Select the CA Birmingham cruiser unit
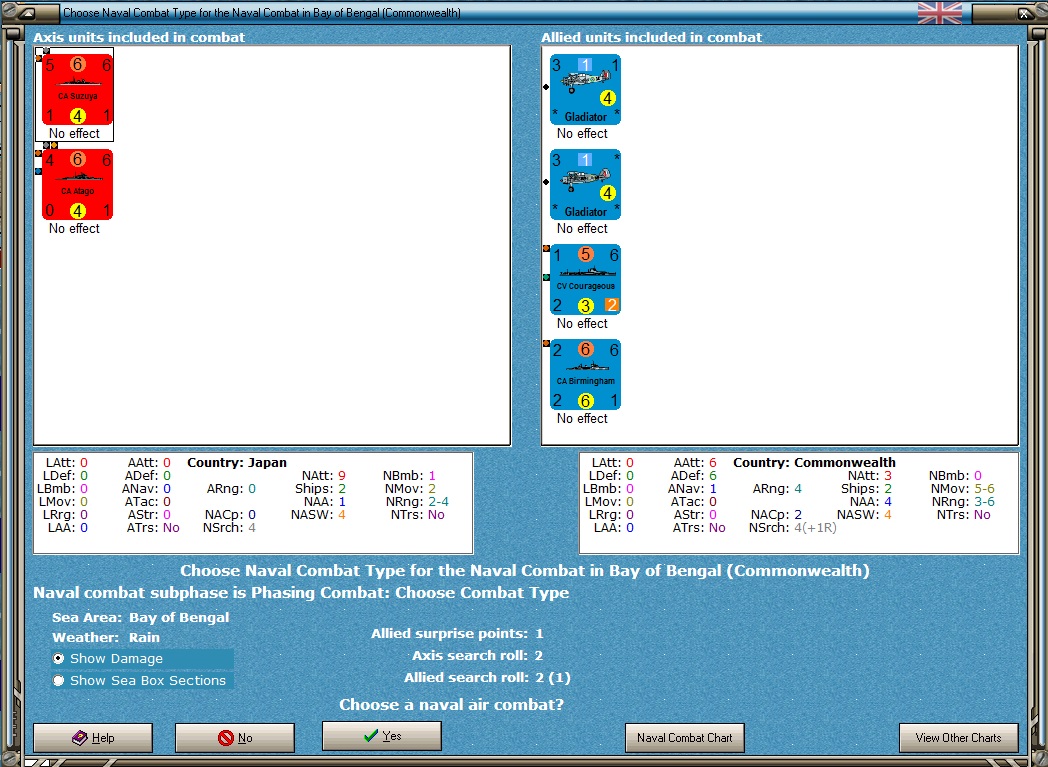The image size is (1048, 767). coord(585,374)
